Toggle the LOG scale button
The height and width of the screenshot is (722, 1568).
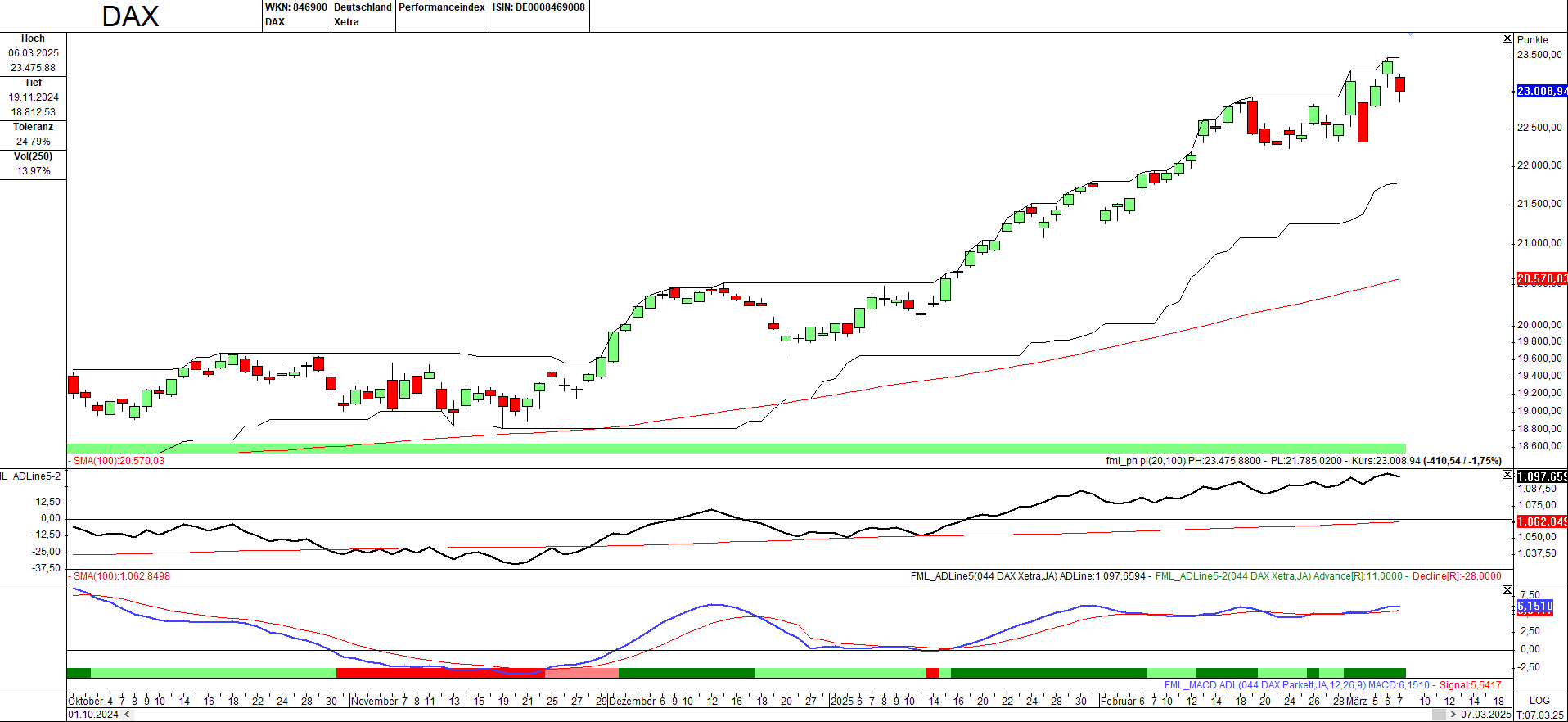pos(1539,701)
